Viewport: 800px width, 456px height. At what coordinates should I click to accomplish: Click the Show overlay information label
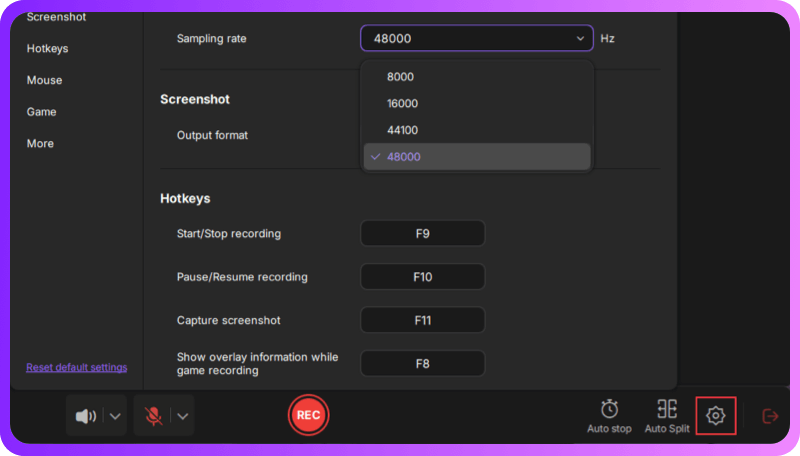coord(257,364)
